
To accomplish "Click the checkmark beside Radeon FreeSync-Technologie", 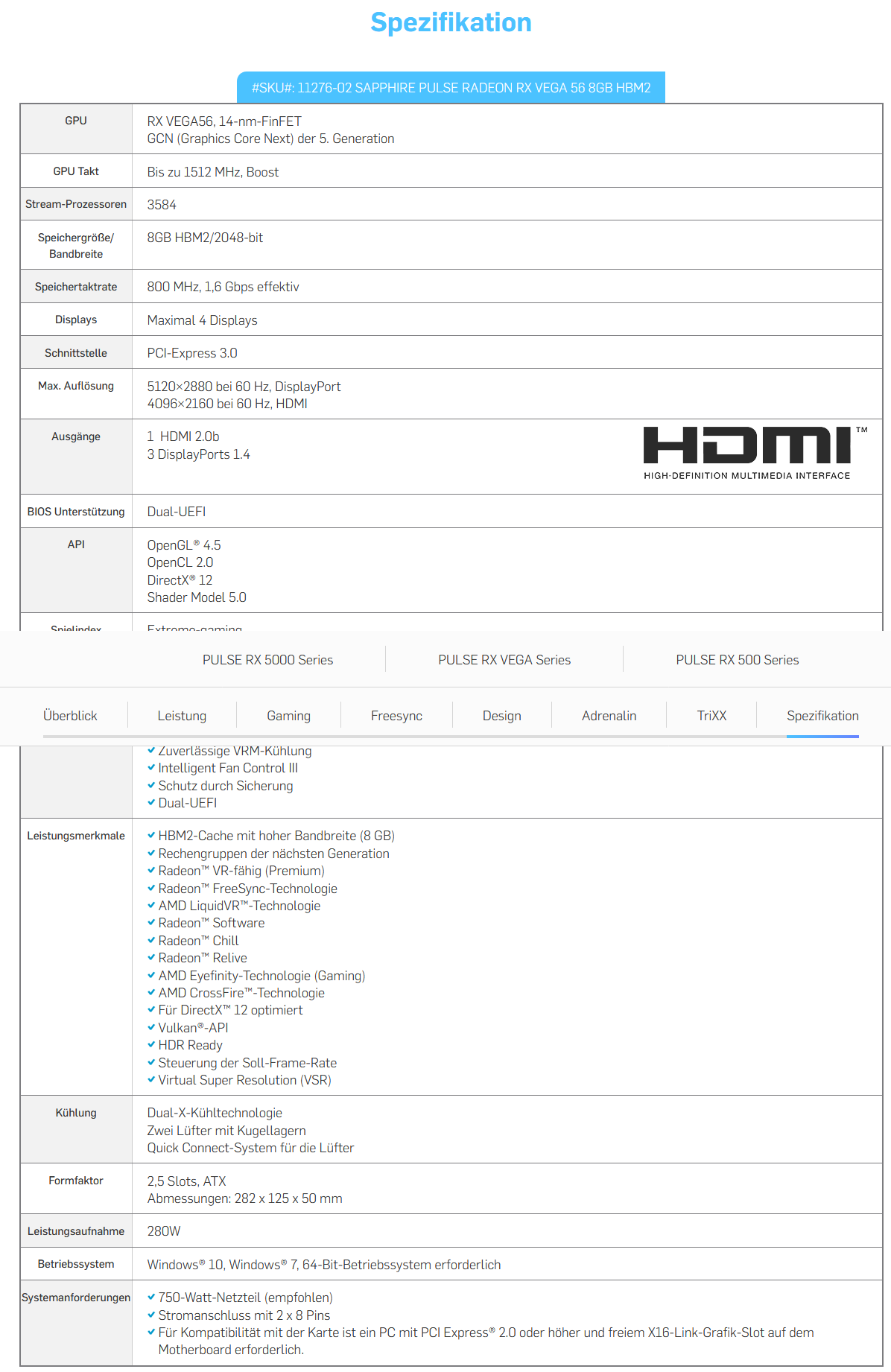I will click(151, 888).
